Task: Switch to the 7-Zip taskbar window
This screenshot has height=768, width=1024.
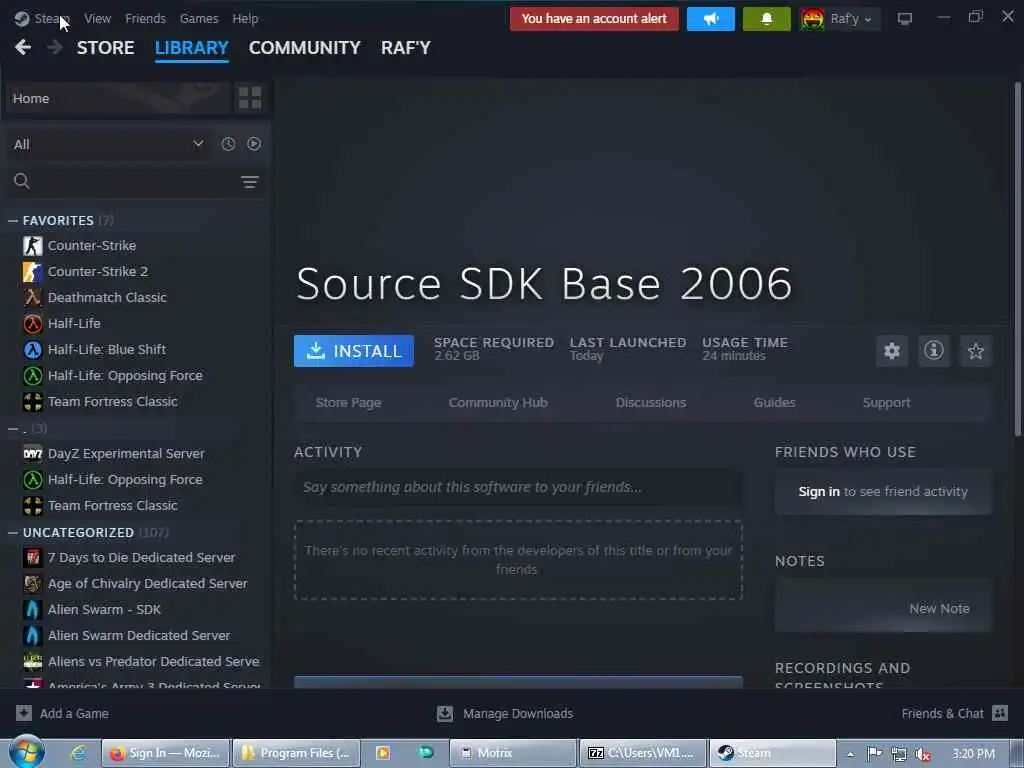Action: pyautogui.click(x=643, y=753)
